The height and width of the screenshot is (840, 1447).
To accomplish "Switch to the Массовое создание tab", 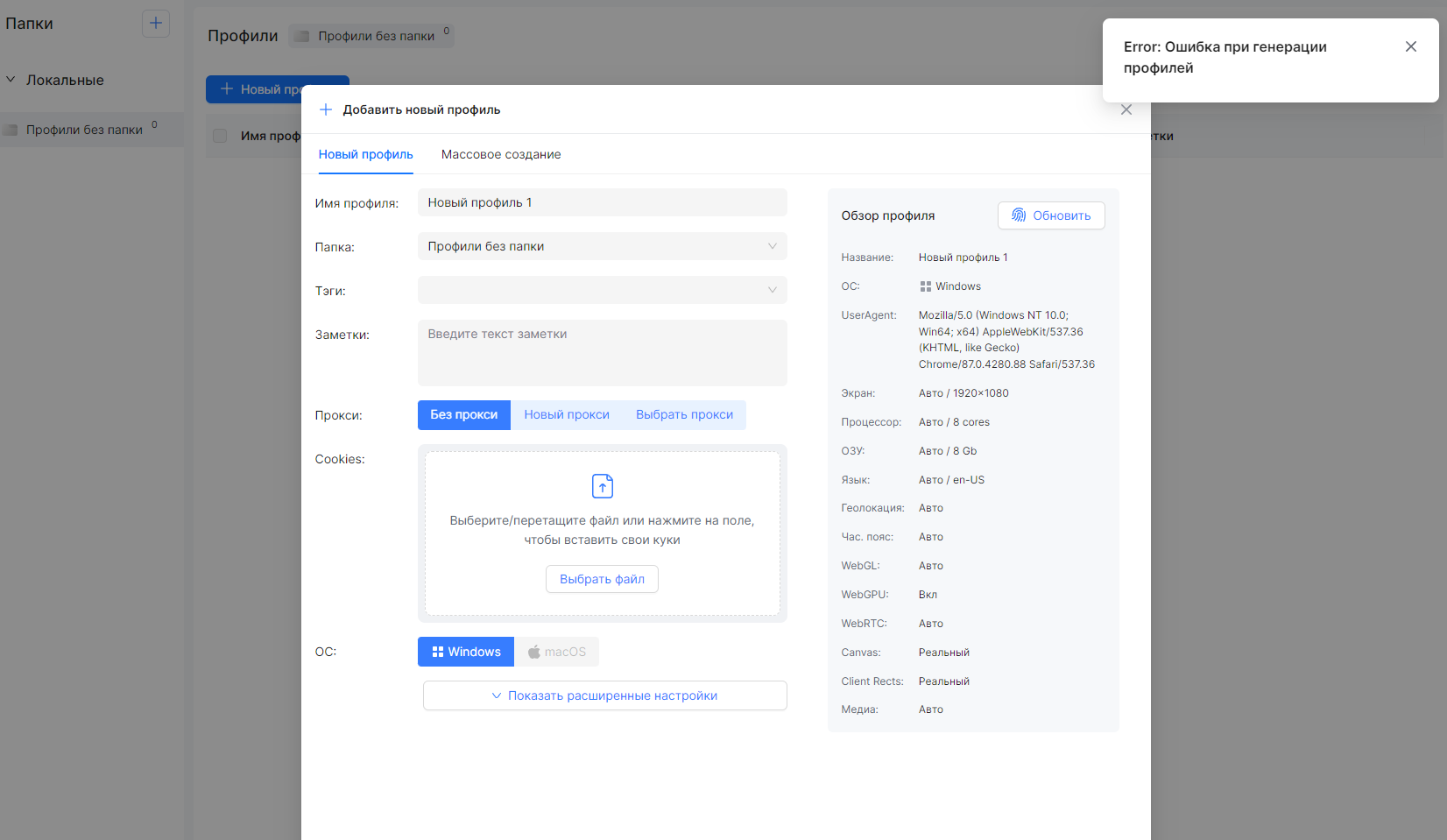I will coord(501,154).
